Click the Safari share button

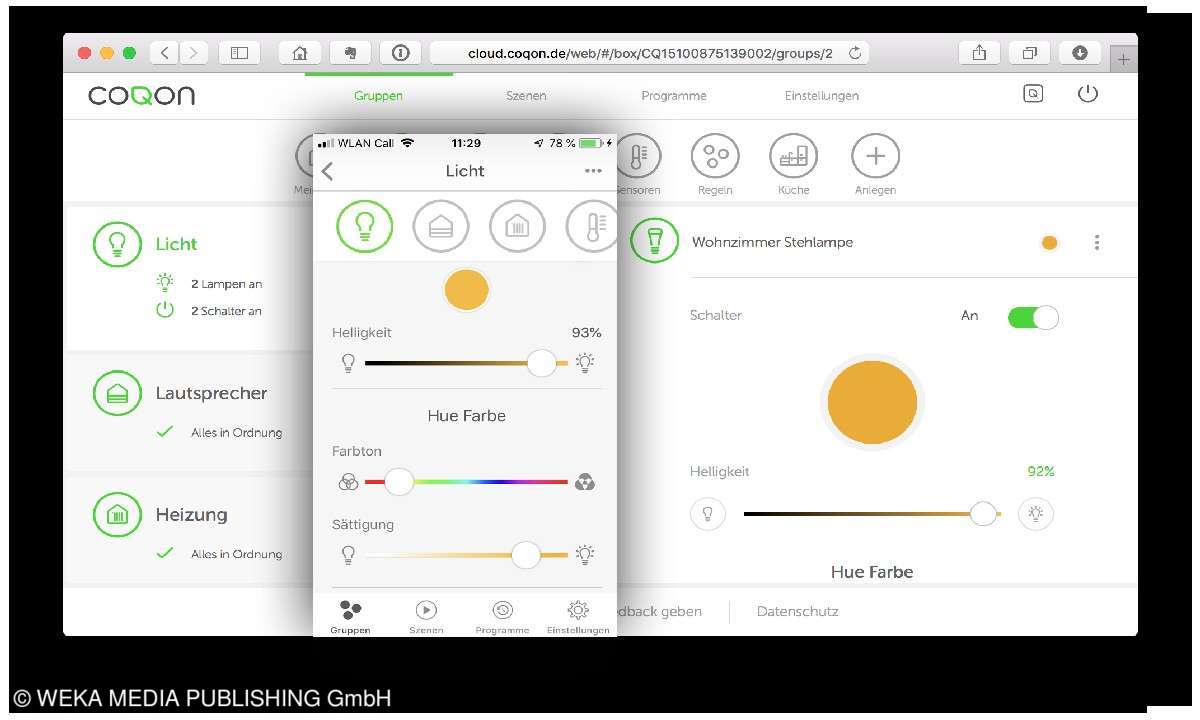979,53
